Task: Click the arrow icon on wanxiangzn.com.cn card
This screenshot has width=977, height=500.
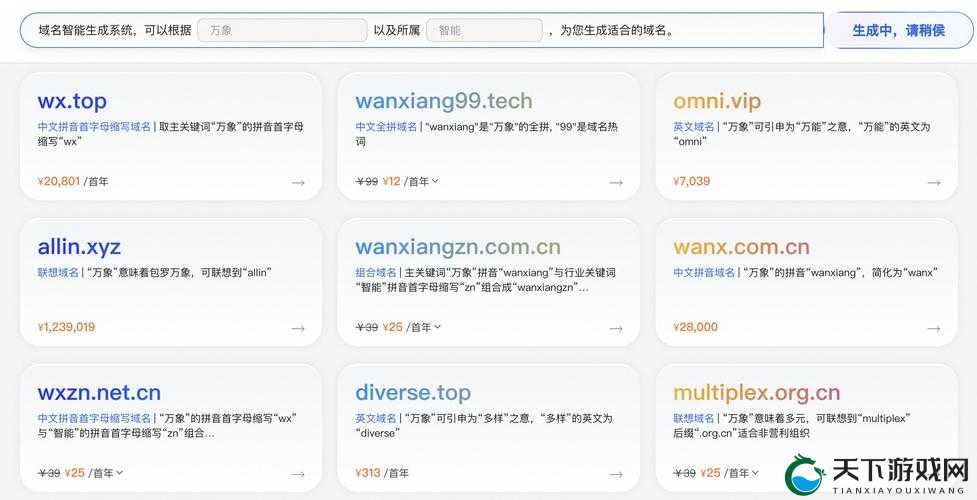Action: [616, 329]
